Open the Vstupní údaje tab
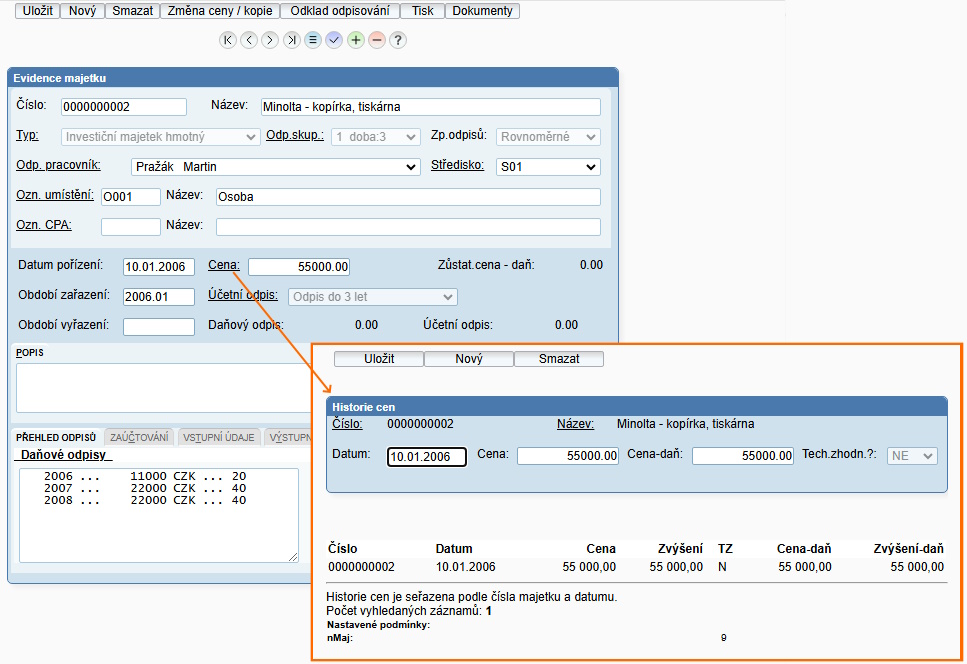Viewport: 967px width, 664px height. click(220, 437)
